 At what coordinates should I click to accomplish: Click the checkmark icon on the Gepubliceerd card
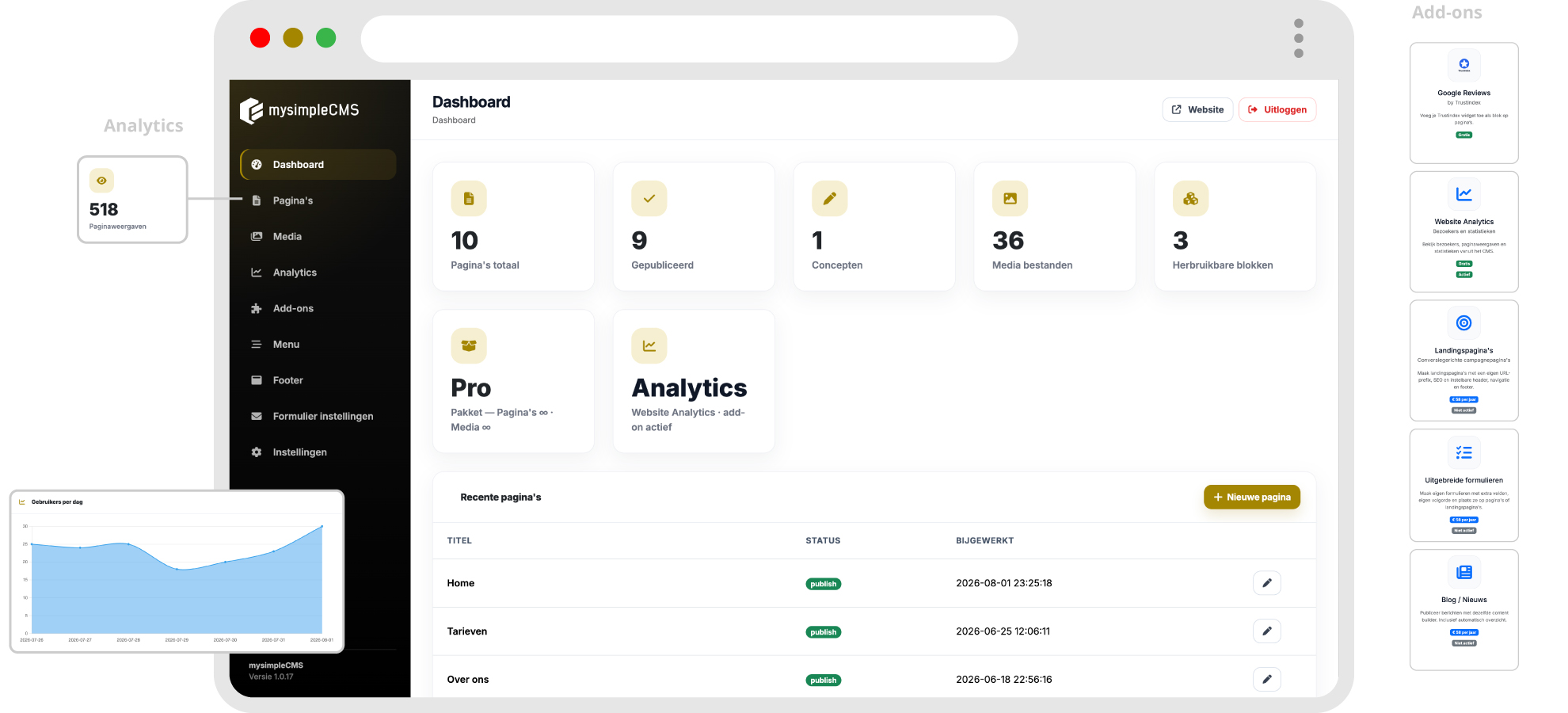point(649,199)
